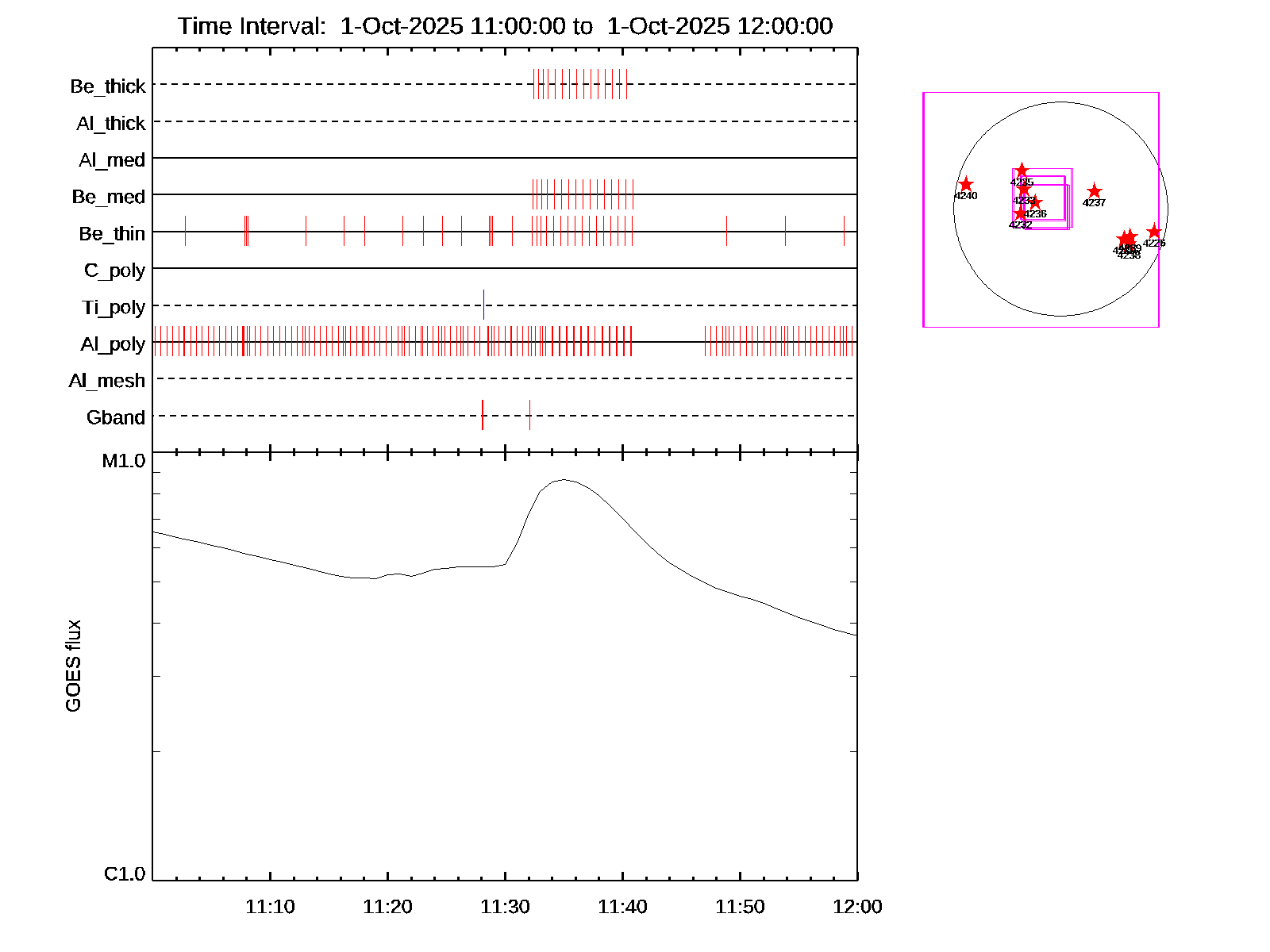Click the red Gband exposure tick
Image resolution: width=1270 pixels, height=952 pixels.
(x=483, y=415)
